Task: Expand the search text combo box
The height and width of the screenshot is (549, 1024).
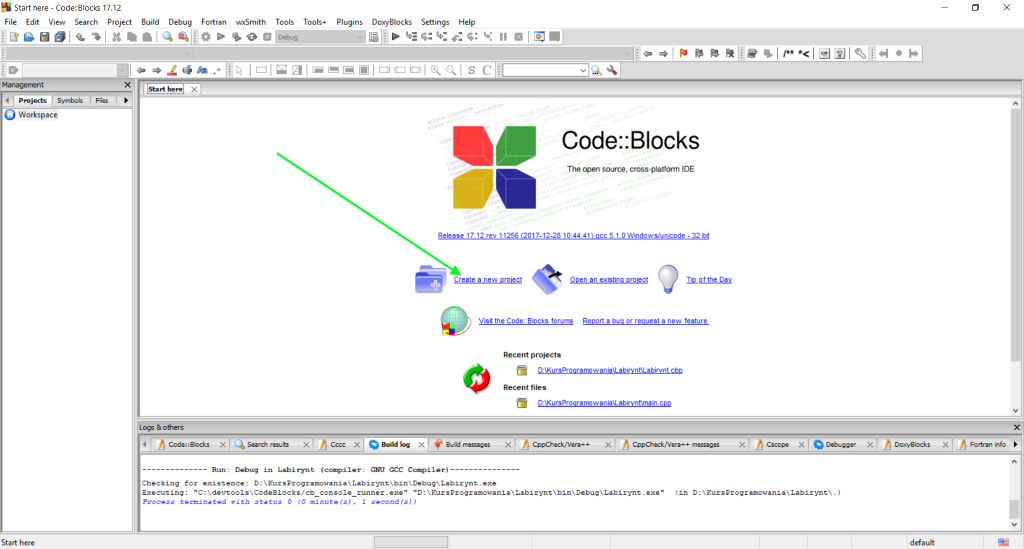Action: coord(583,70)
